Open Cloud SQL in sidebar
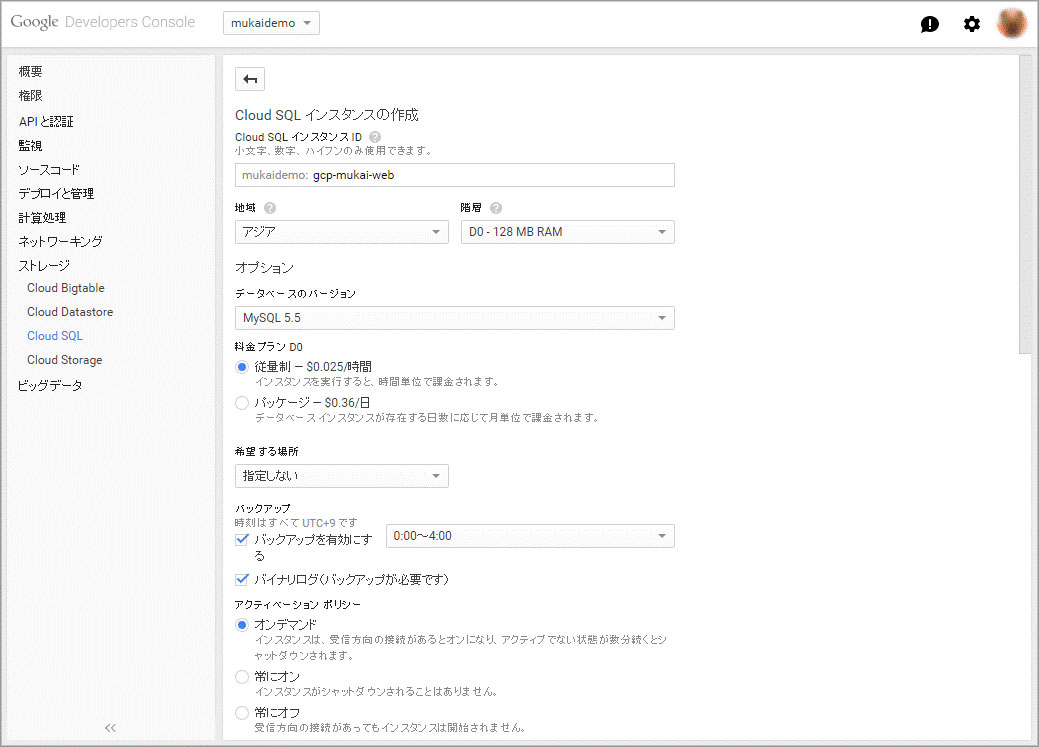This screenshot has width=1039, height=747. (55, 335)
